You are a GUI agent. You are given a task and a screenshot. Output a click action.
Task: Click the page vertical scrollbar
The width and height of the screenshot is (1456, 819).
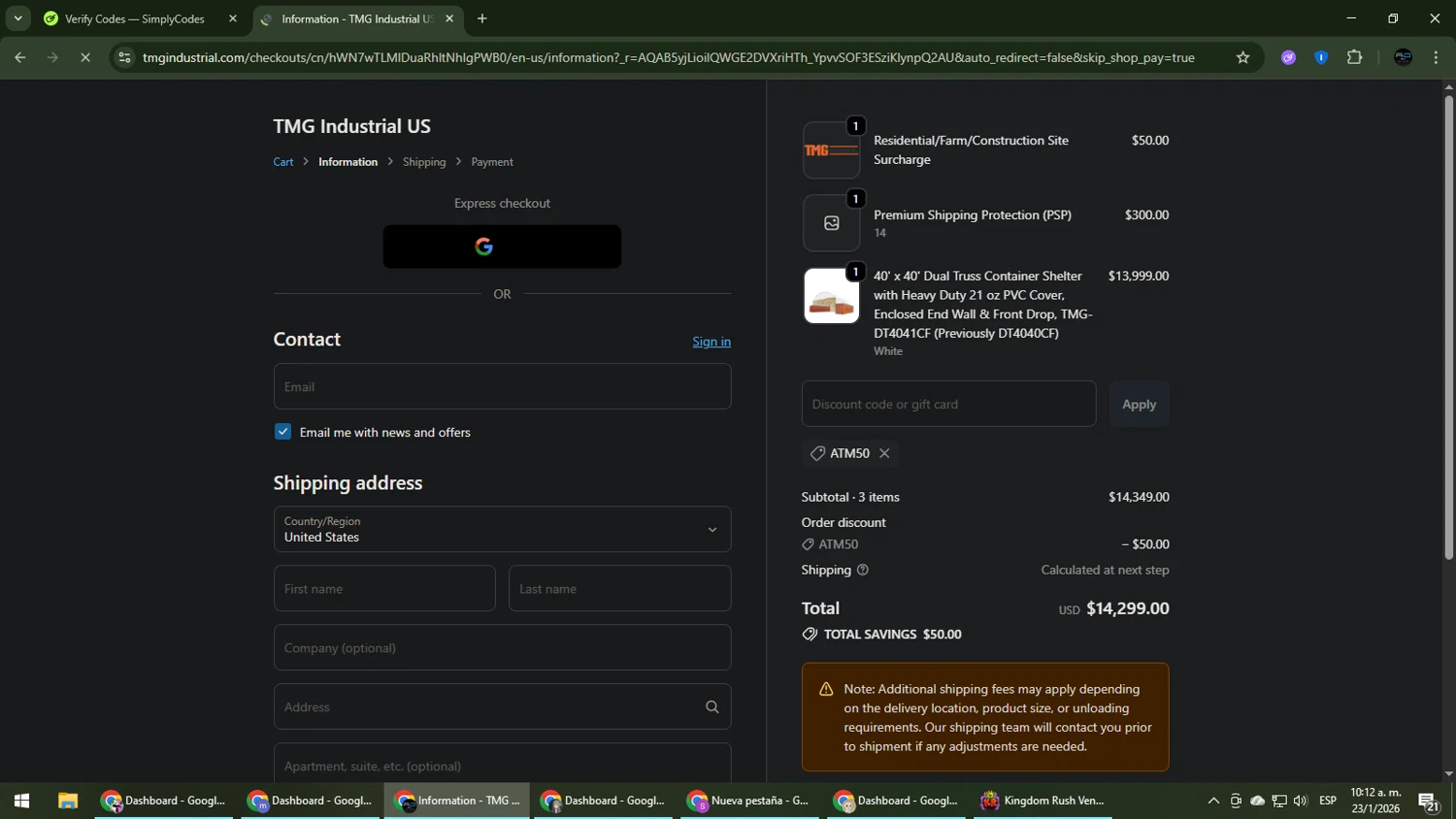pos(1448,330)
